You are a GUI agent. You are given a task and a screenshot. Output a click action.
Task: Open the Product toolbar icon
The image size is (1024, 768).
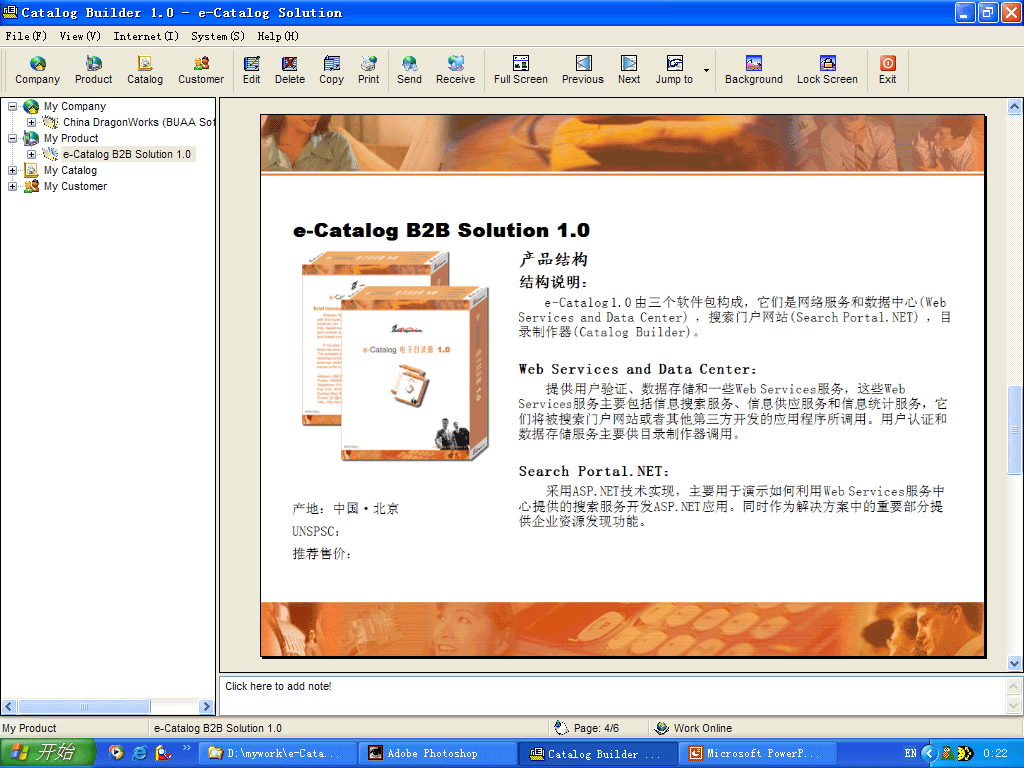[x=93, y=70]
